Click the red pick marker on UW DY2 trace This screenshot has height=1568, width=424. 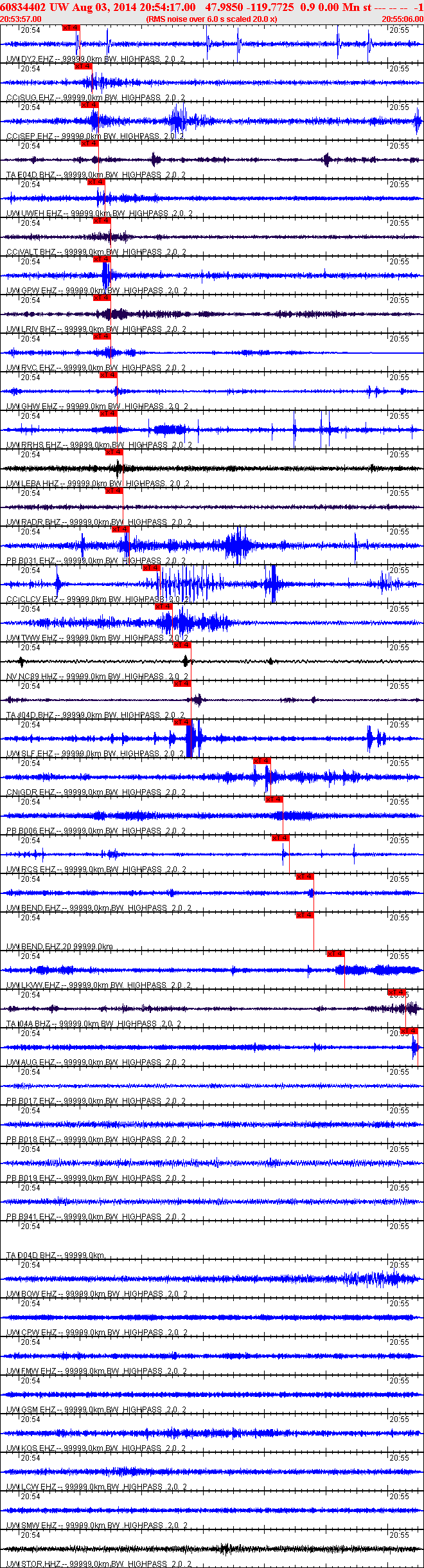tap(71, 28)
